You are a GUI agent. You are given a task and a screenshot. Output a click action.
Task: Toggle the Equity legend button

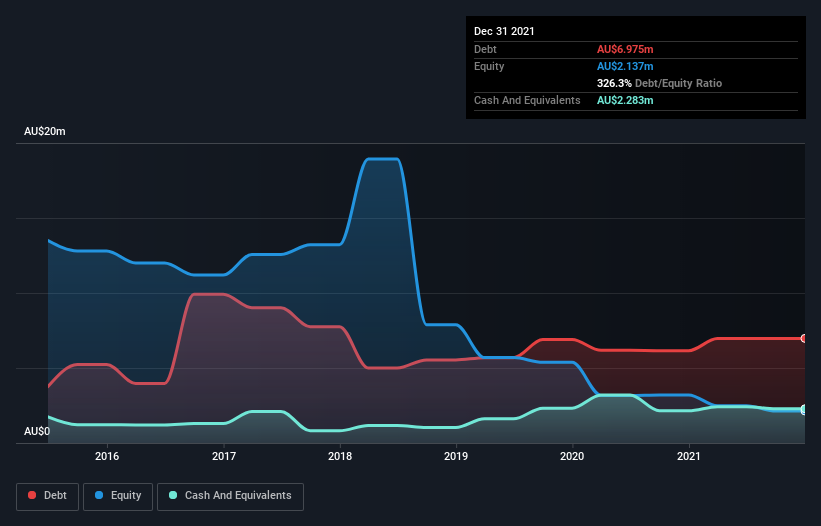coord(118,496)
